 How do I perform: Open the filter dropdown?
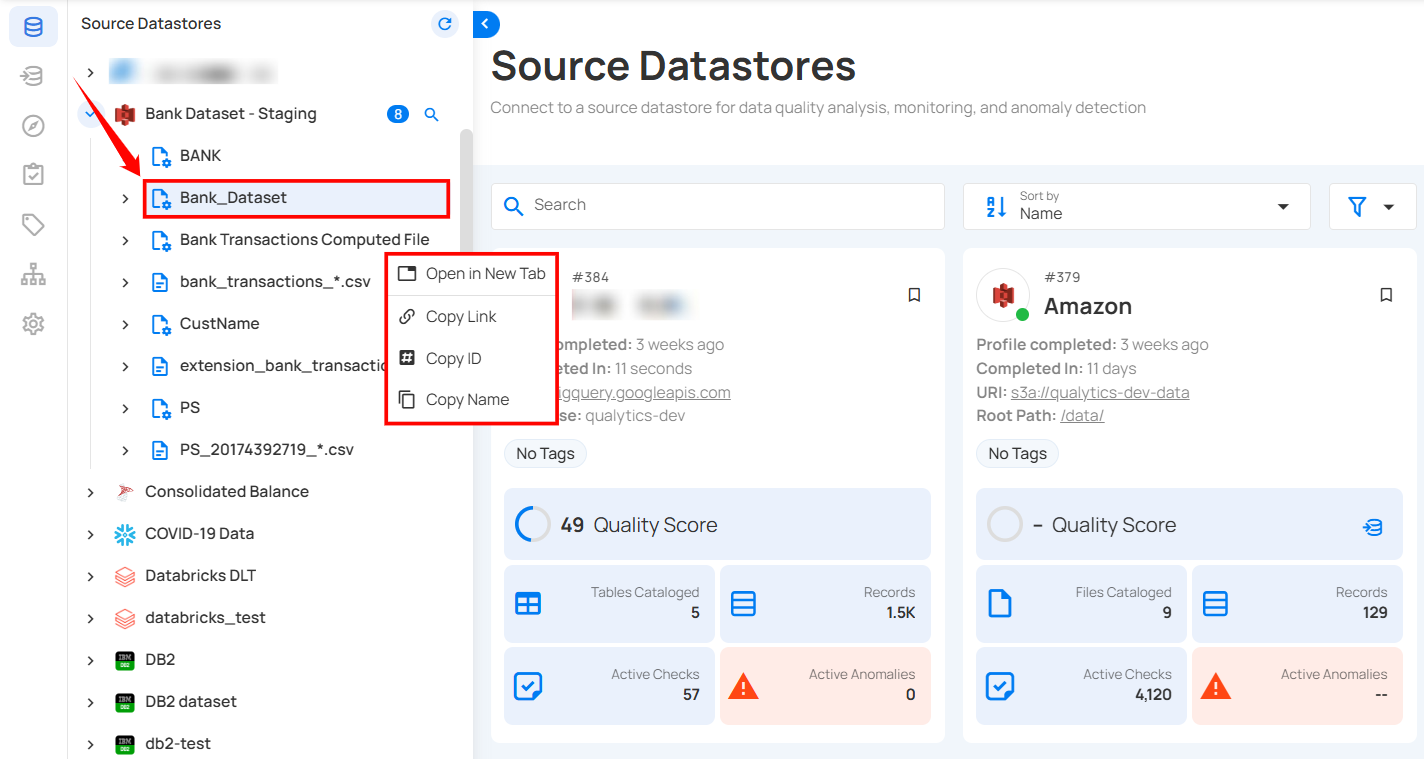(x=1372, y=206)
